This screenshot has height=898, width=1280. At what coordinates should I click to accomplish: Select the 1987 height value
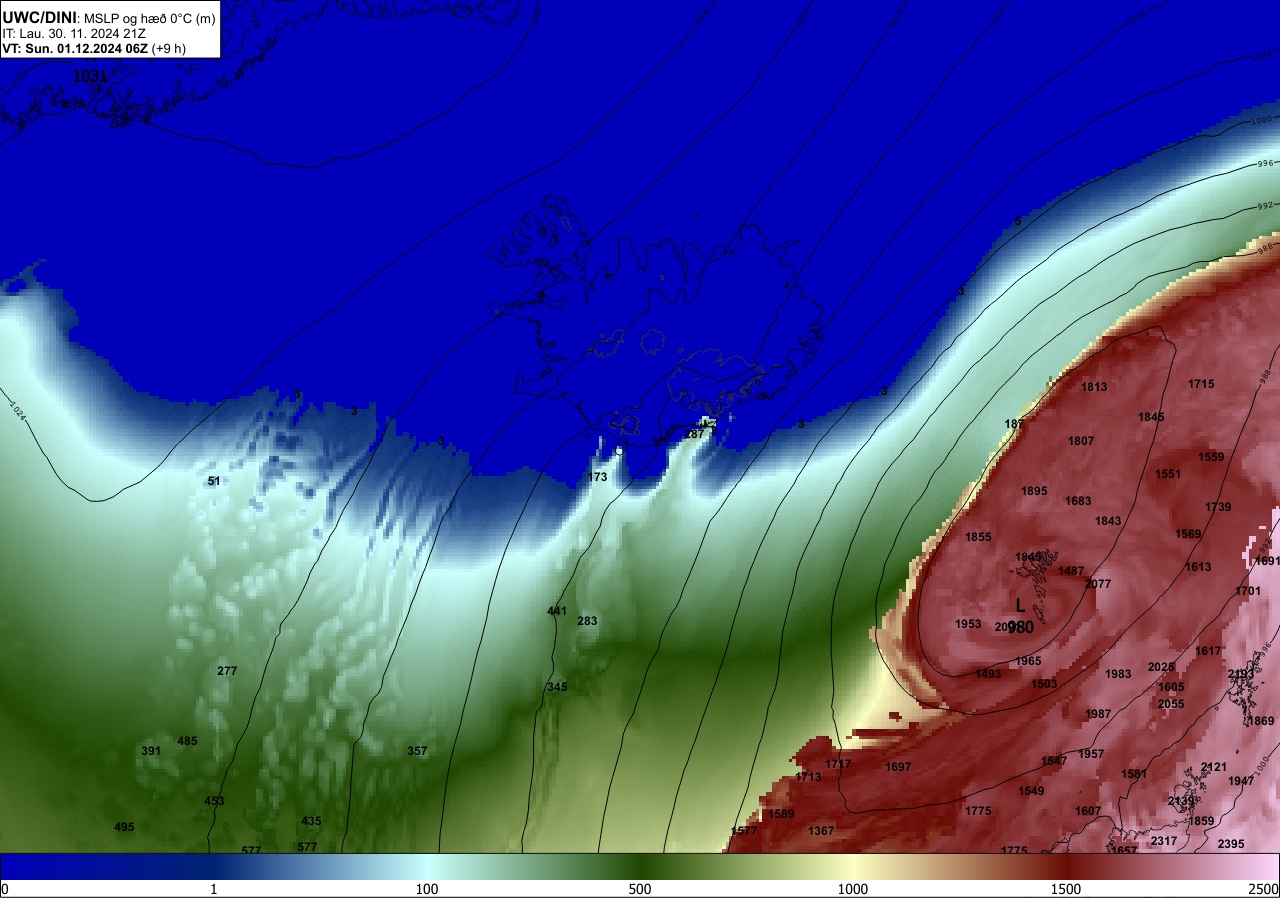click(x=1098, y=714)
